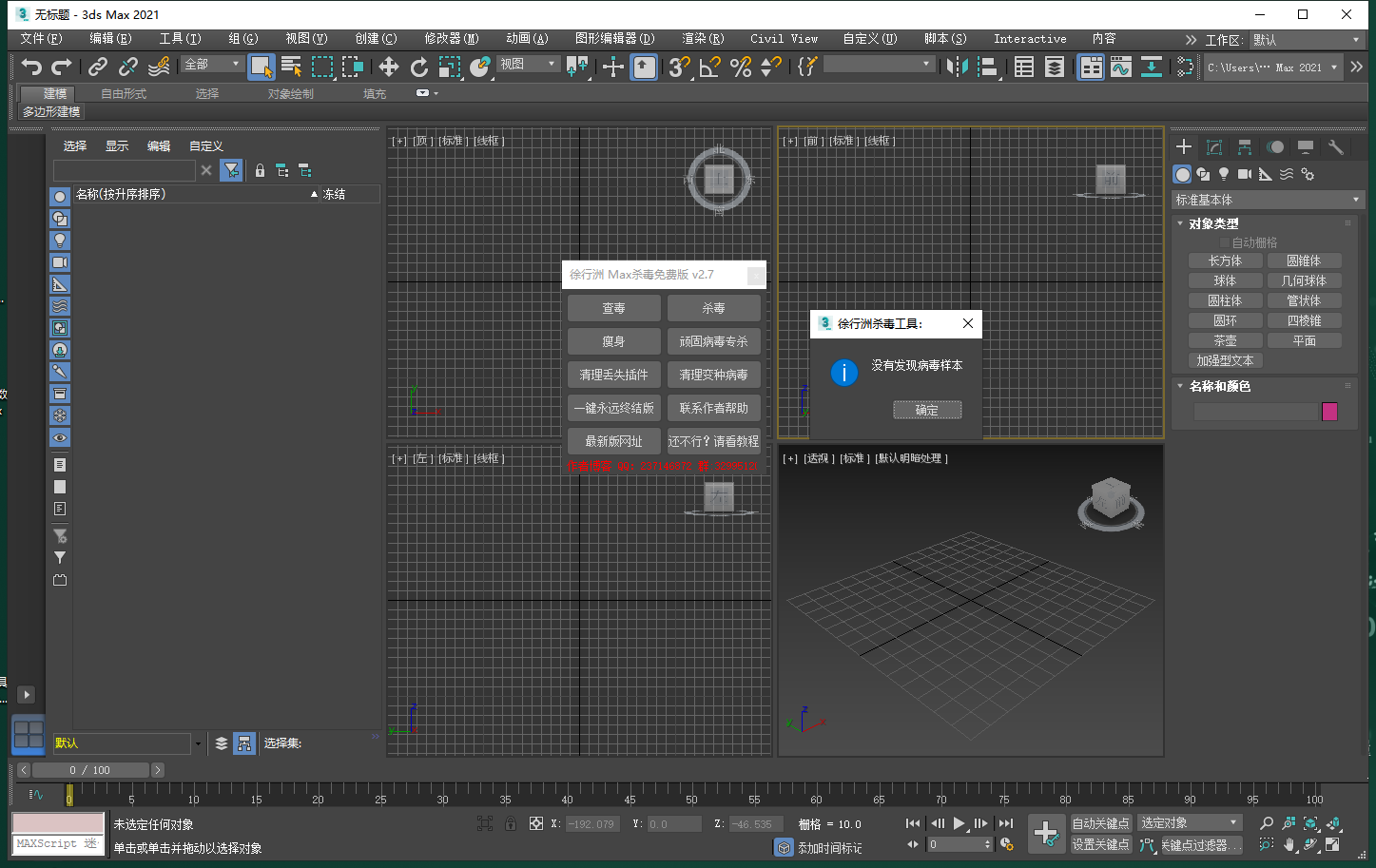The height and width of the screenshot is (868, 1376).
Task: Toggle display of lights in Scene Explorer
Action: [x=60, y=241]
